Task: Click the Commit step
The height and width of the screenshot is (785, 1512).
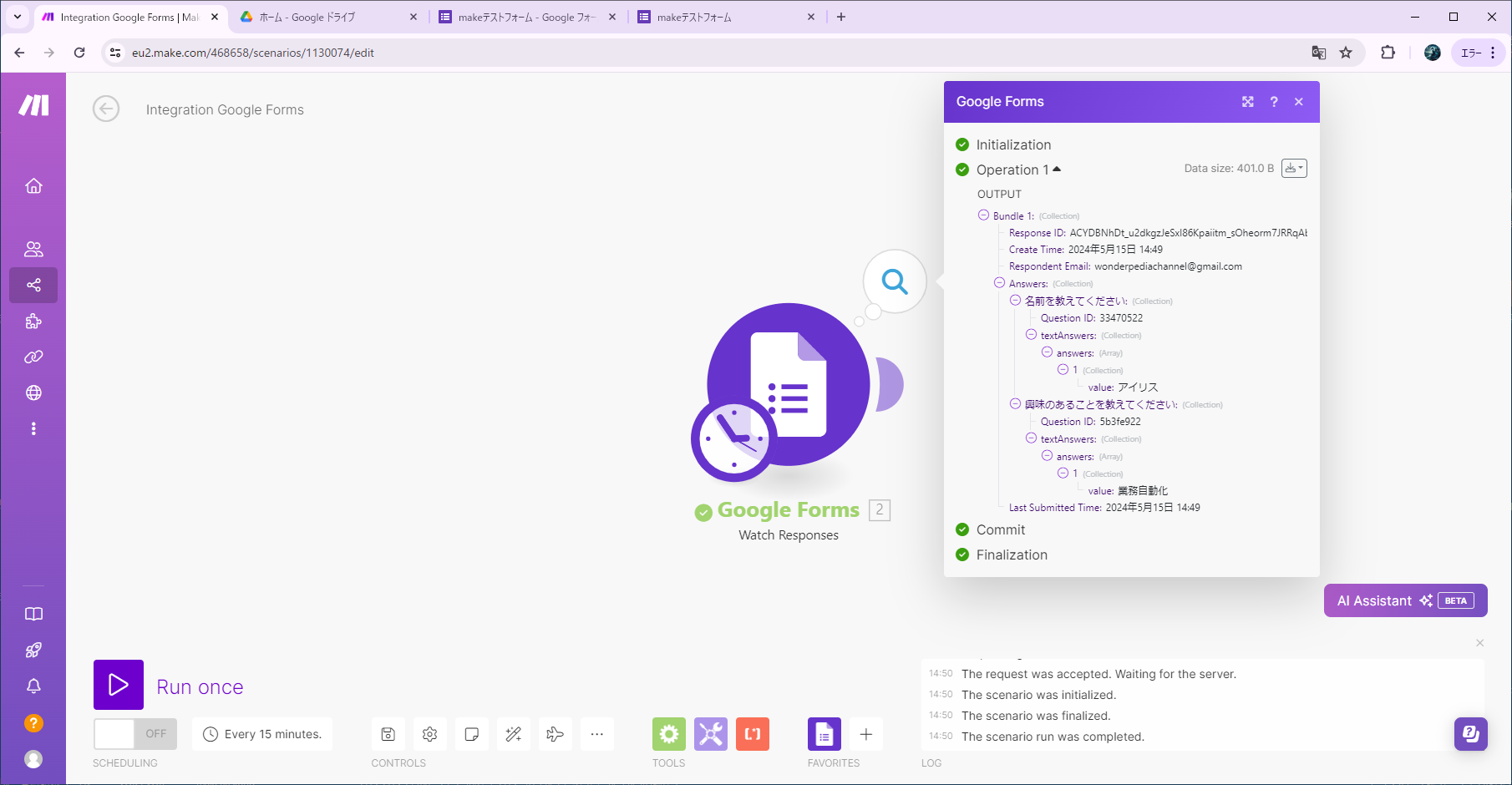Action: click(x=1000, y=529)
